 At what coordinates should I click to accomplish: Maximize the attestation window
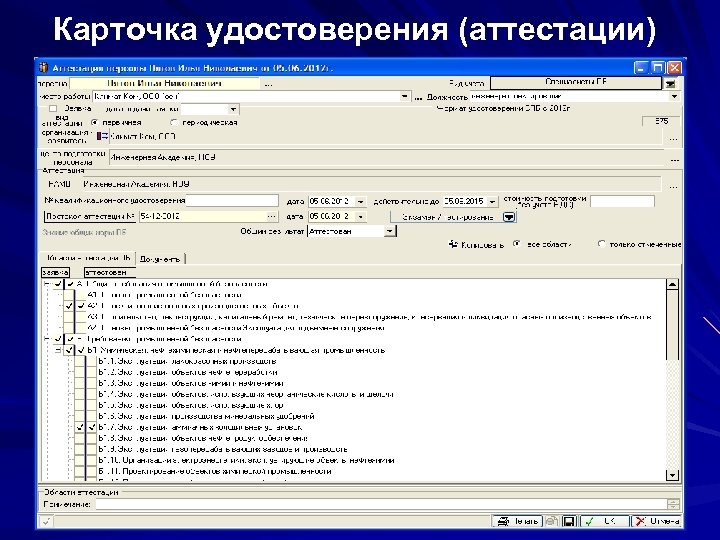coord(658,68)
